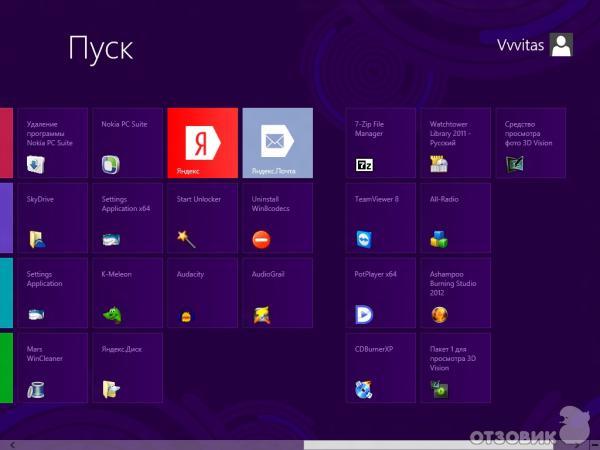Click the user avatar picture
Image resolution: width=600 pixels, height=450 pixels.
(x=562, y=44)
